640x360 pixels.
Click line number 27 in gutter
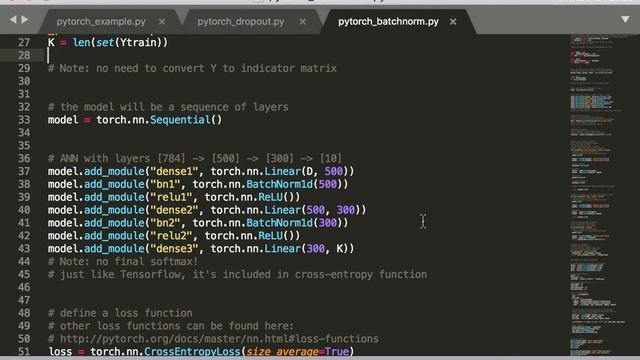pyautogui.click(x=24, y=42)
